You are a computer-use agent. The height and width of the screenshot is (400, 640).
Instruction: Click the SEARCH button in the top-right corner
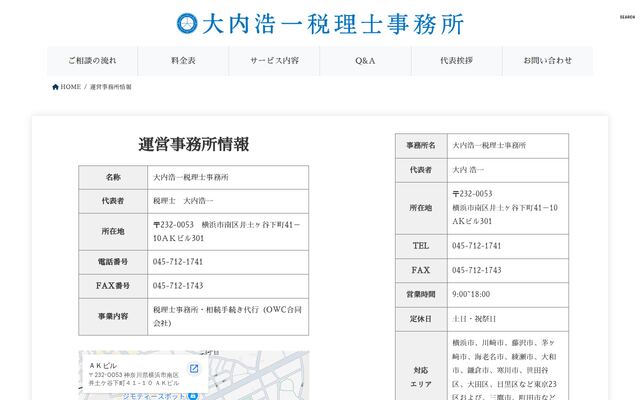click(x=627, y=17)
